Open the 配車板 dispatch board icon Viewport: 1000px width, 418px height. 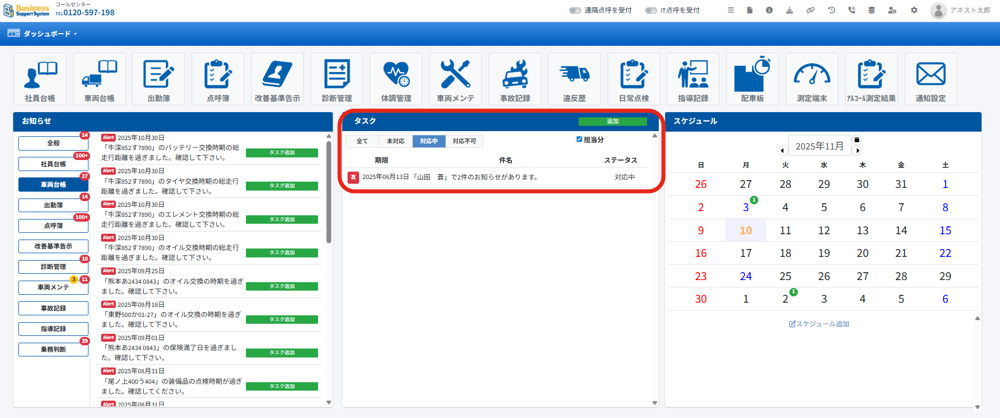[x=752, y=79]
